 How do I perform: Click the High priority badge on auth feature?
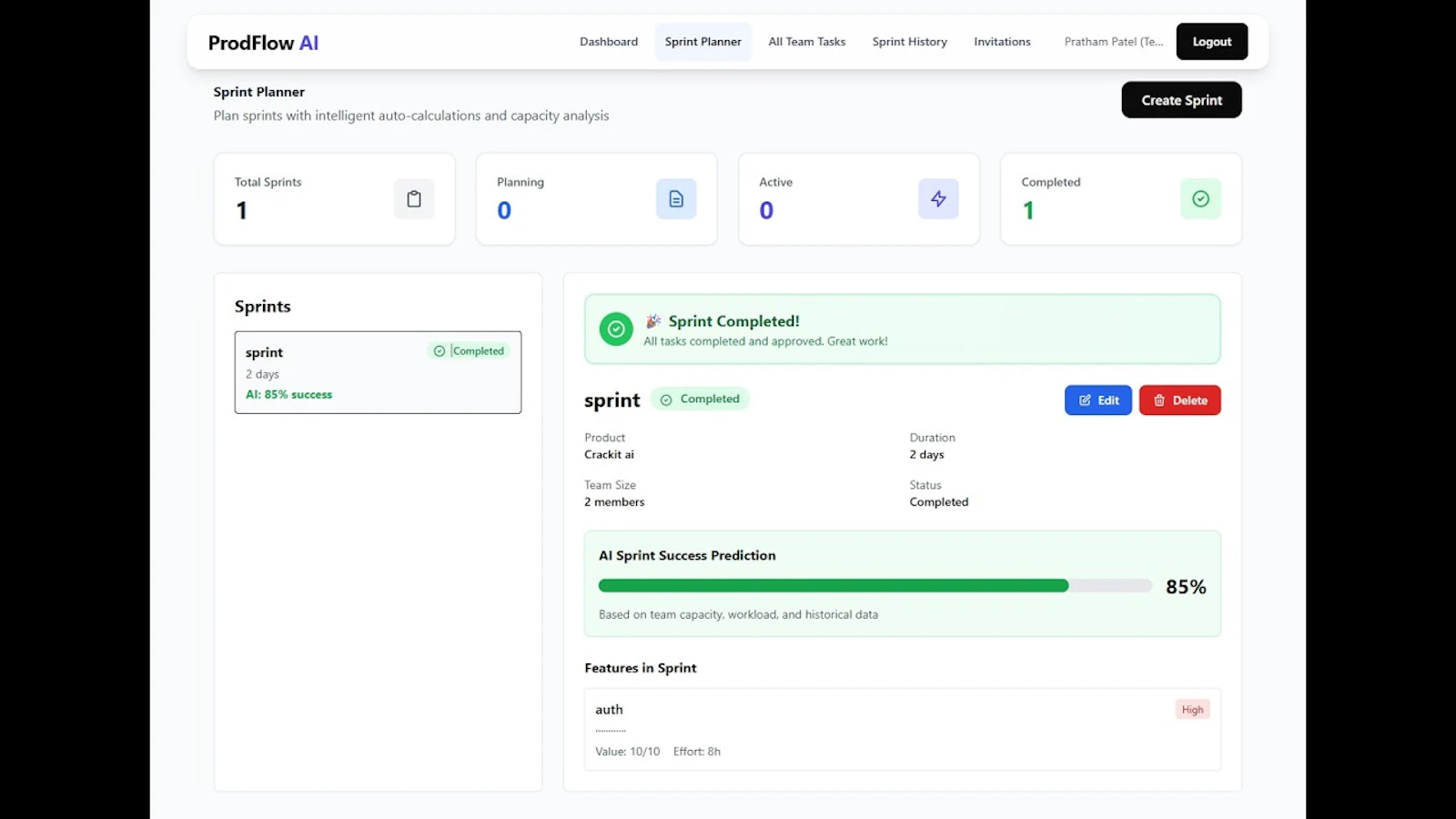click(1192, 709)
